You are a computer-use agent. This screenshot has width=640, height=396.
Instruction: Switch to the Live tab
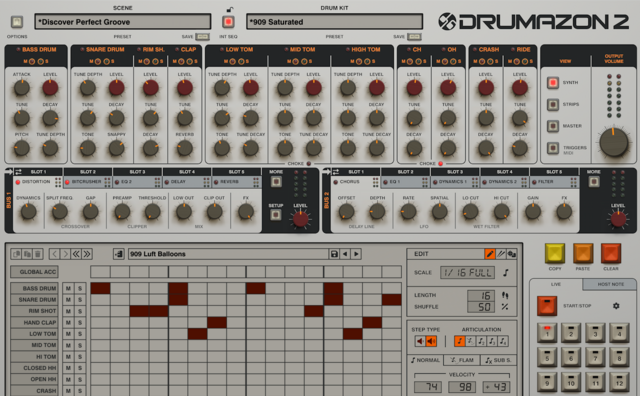click(556, 284)
